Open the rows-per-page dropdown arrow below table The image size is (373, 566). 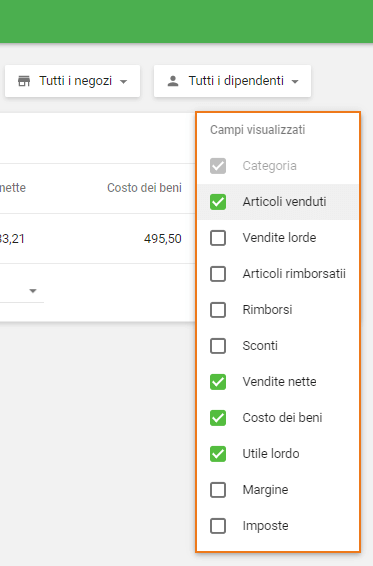pos(33,291)
